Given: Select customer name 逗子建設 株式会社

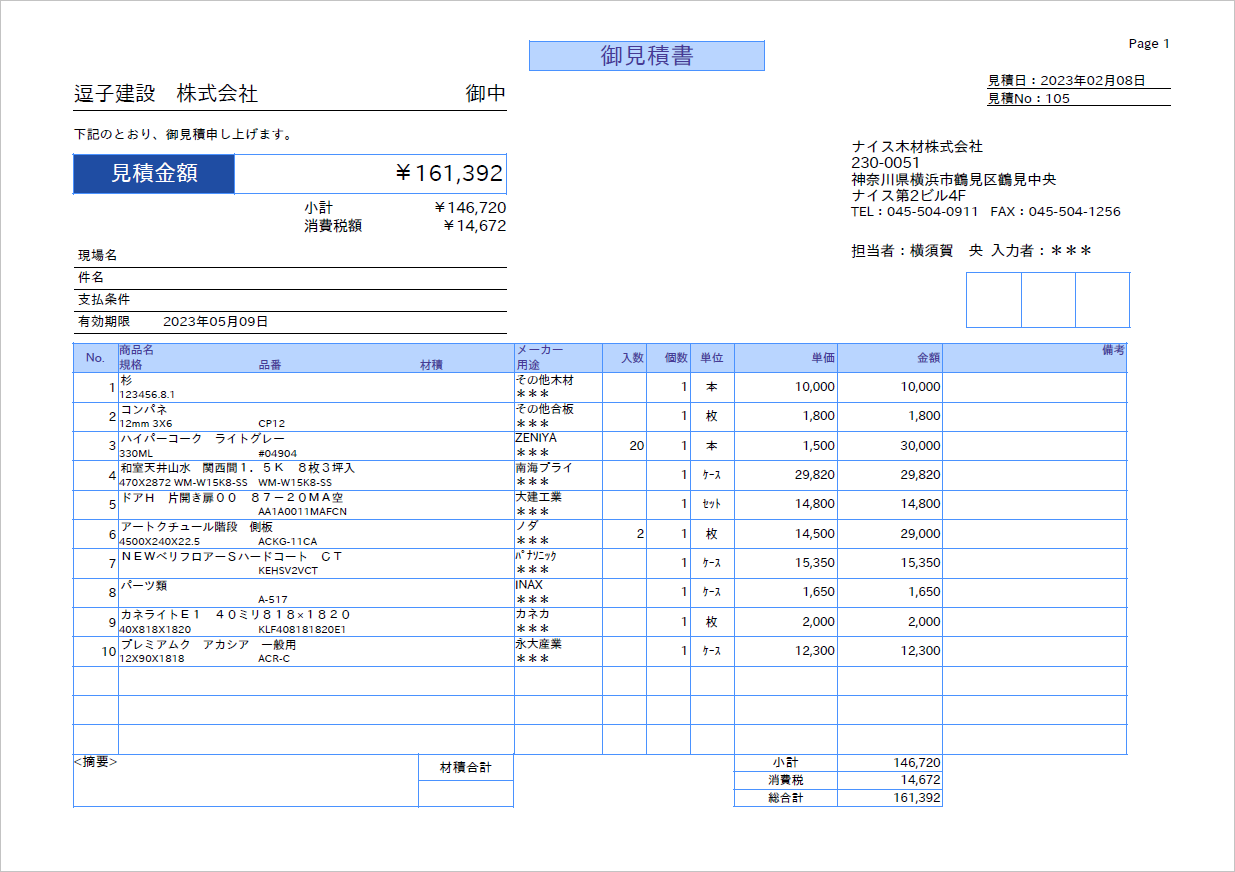Looking at the screenshot, I should [166, 94].
